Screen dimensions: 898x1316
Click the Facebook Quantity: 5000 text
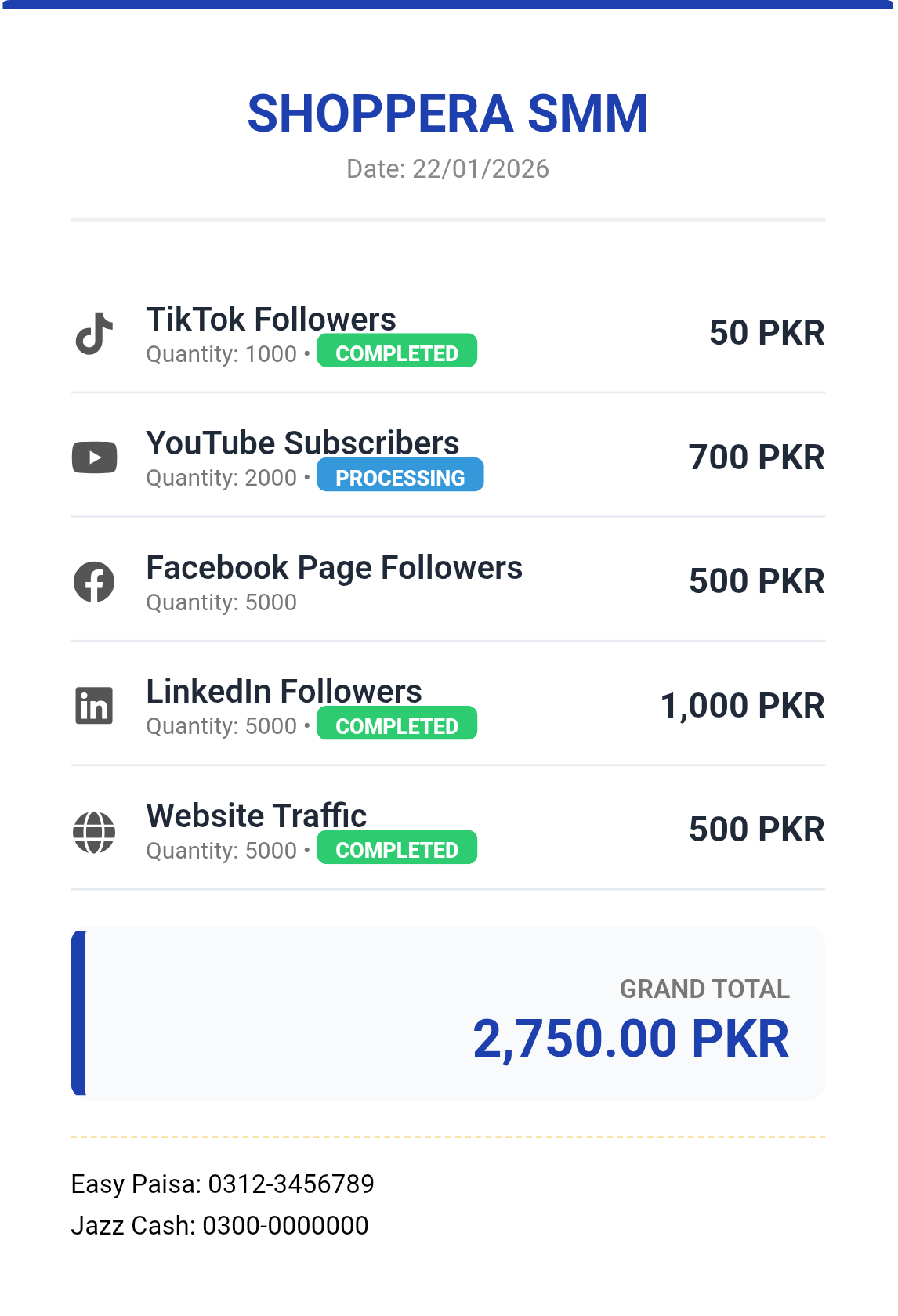[222, 602]
